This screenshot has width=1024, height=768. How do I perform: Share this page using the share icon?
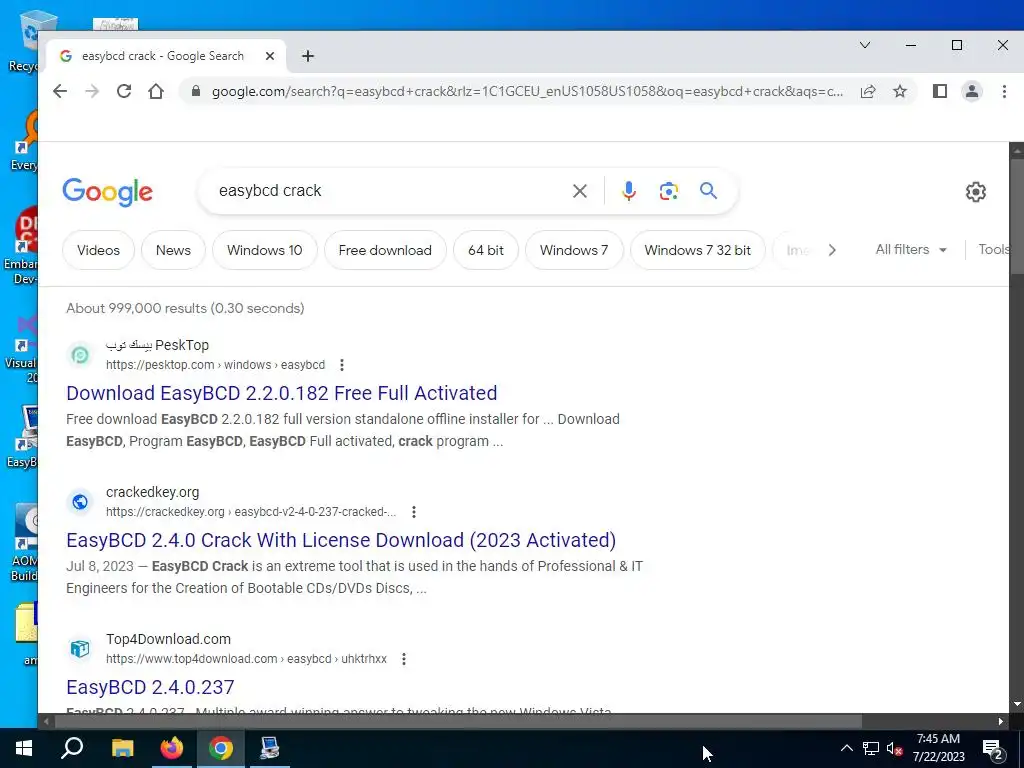[x=868, y=91]
